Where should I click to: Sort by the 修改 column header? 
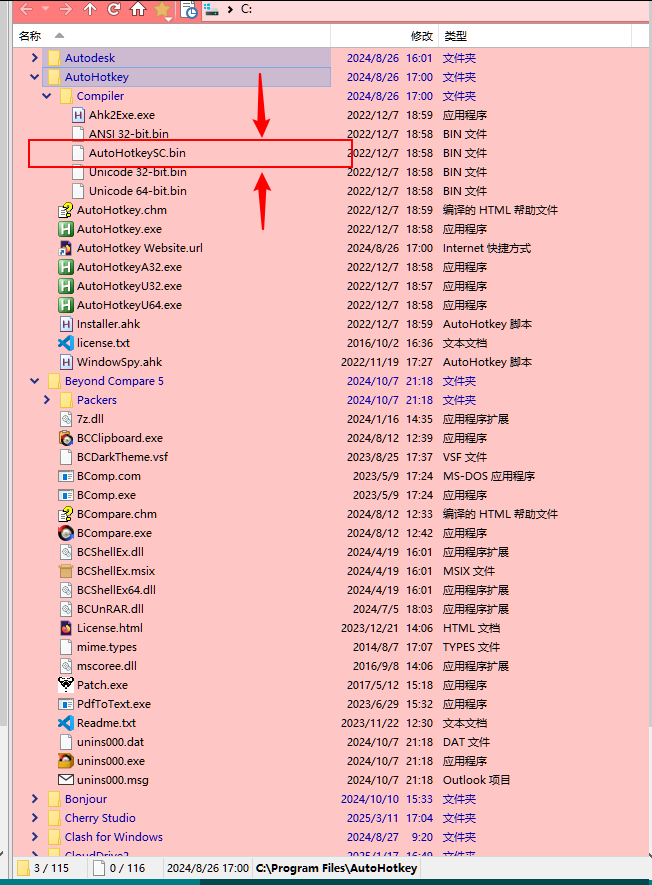(x=422, y=36)
